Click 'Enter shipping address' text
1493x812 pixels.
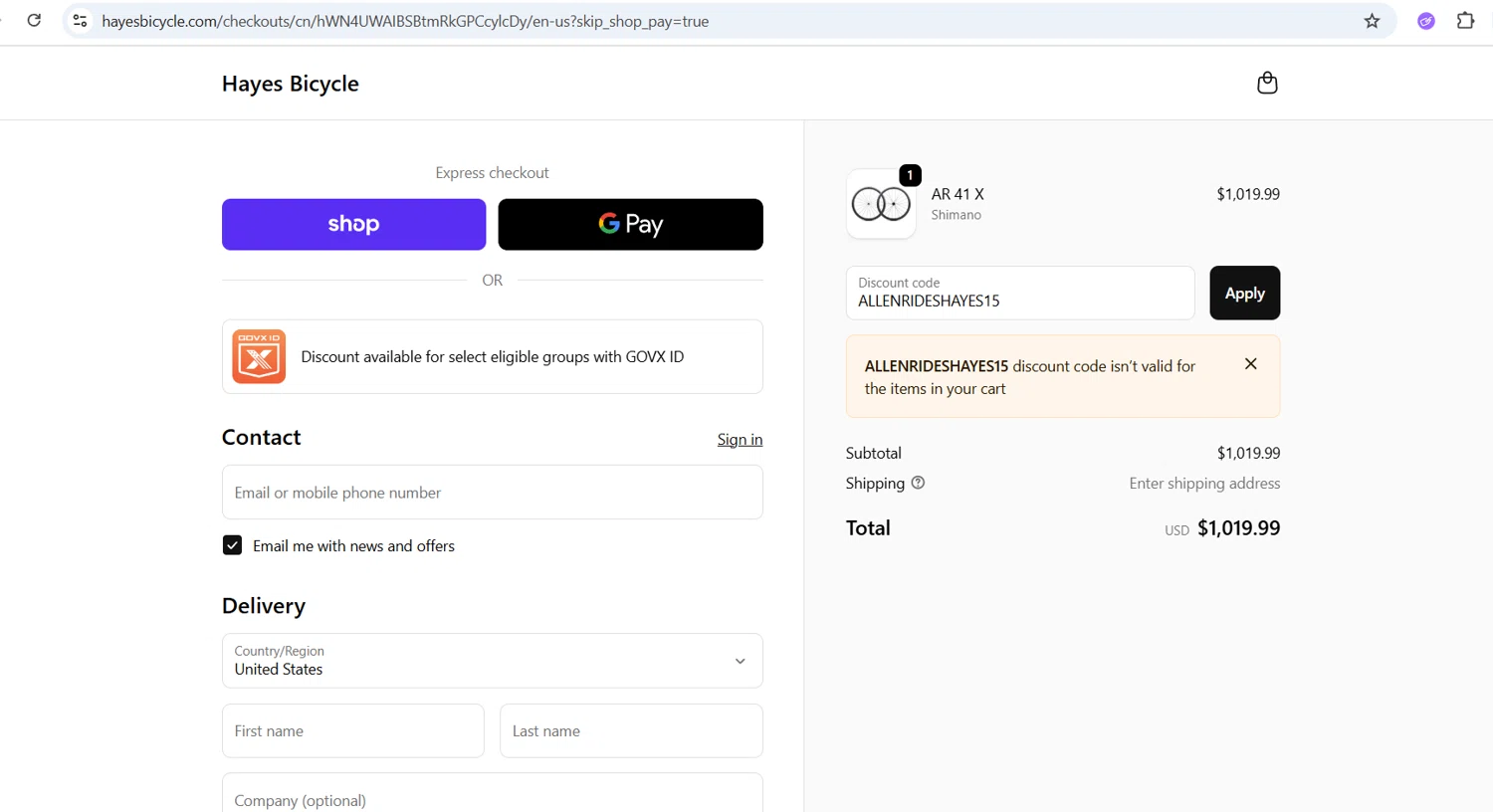pos(1204,483)
